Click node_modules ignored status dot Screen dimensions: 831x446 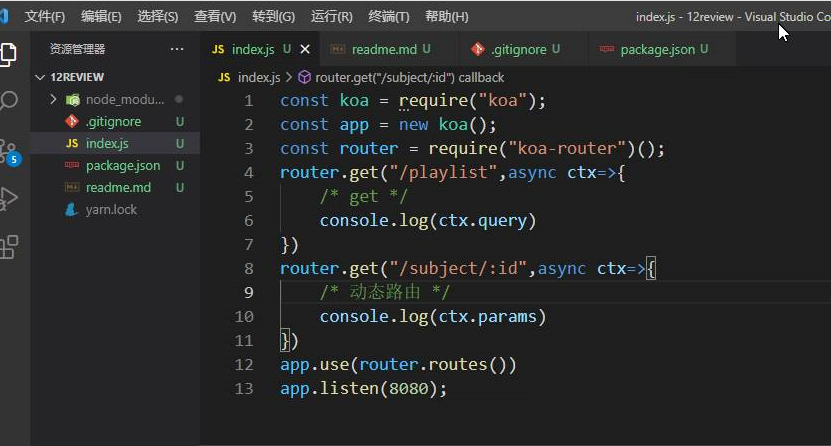click(x=179, y=99)
